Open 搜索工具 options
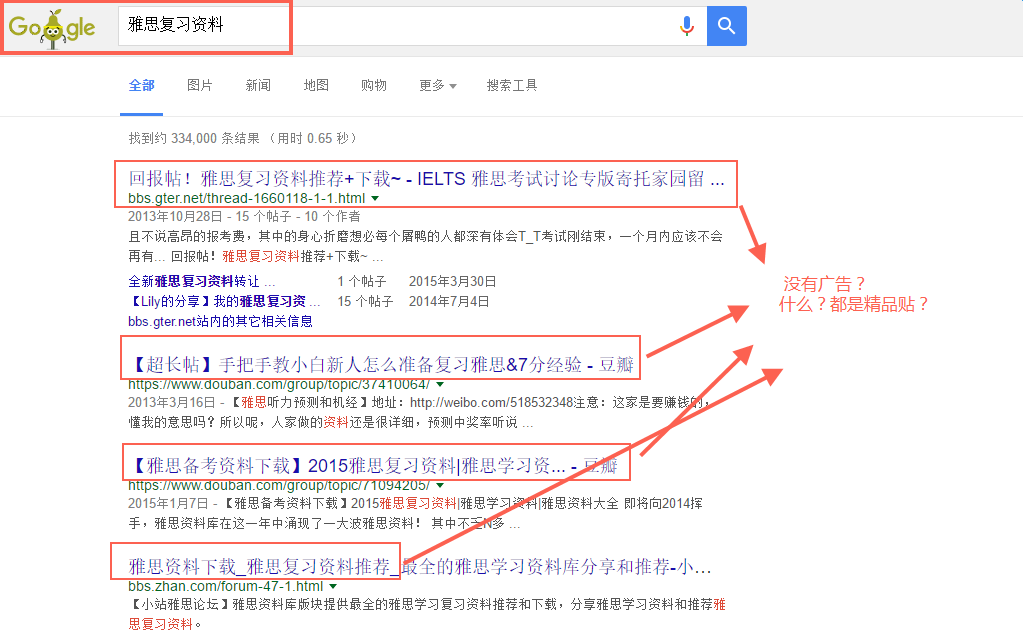This screenshot has height=635, width=1023. coord(512,85)
